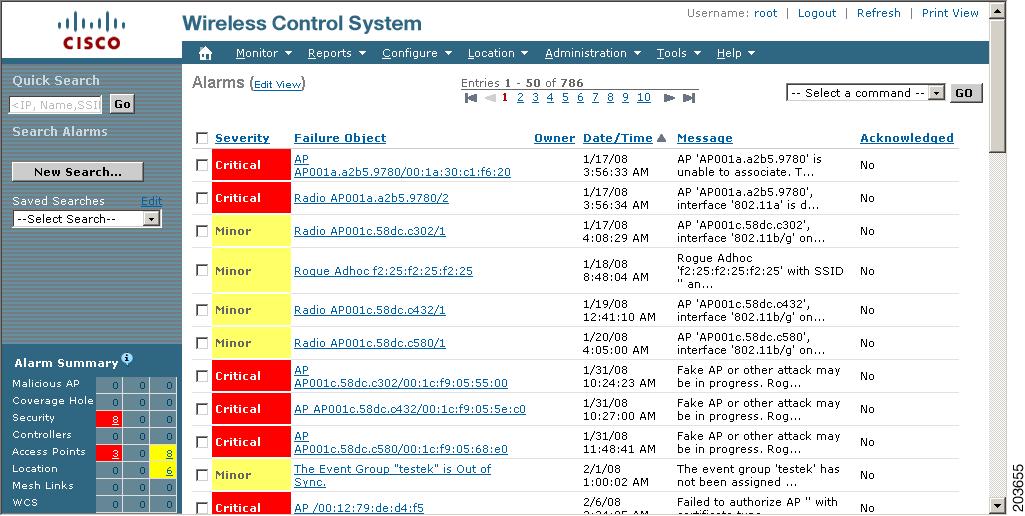Click the Logout link
Image resolution: width=1025 pixels, height=516 pixels.
(x=816, y=13)
